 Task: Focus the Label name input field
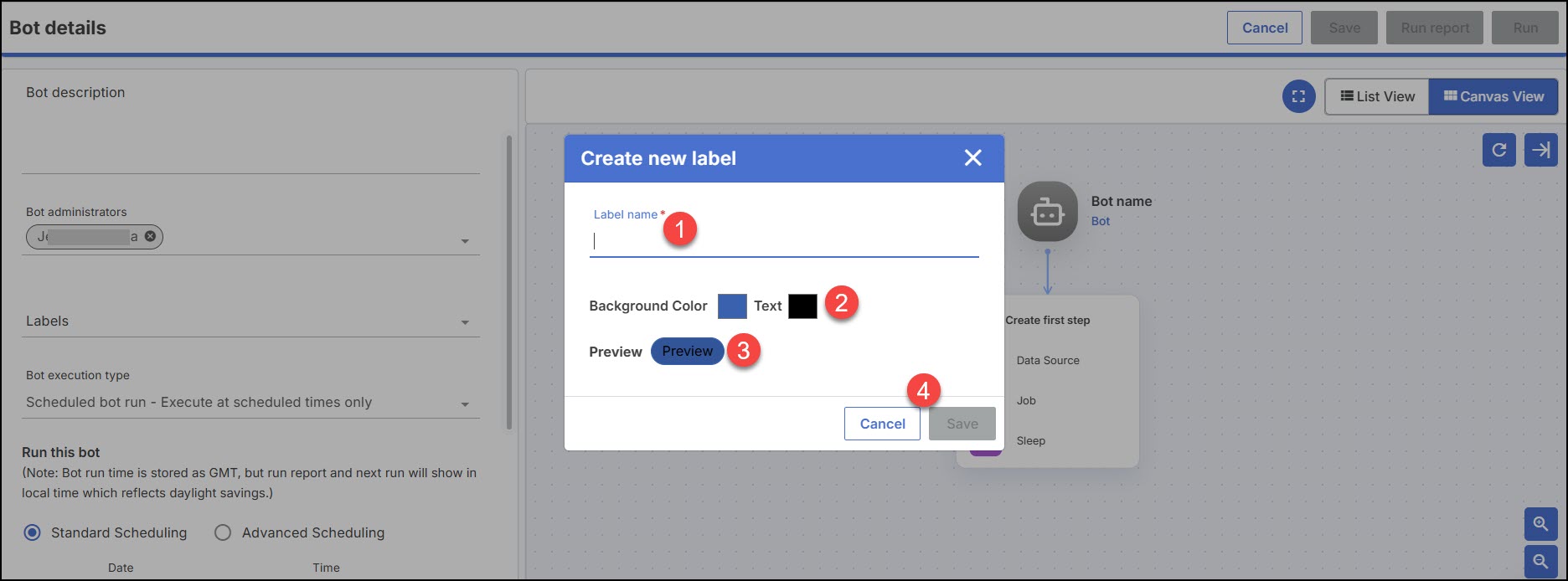point(784,242)
